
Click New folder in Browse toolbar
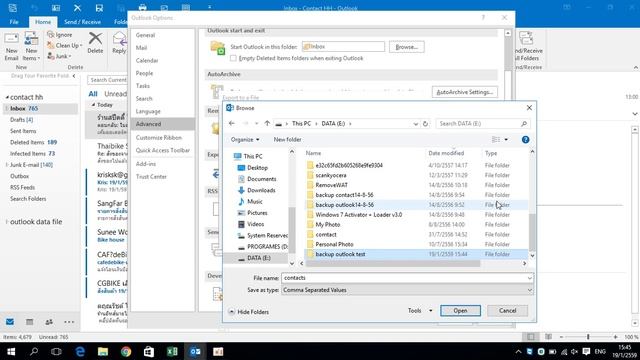point(287,140)
